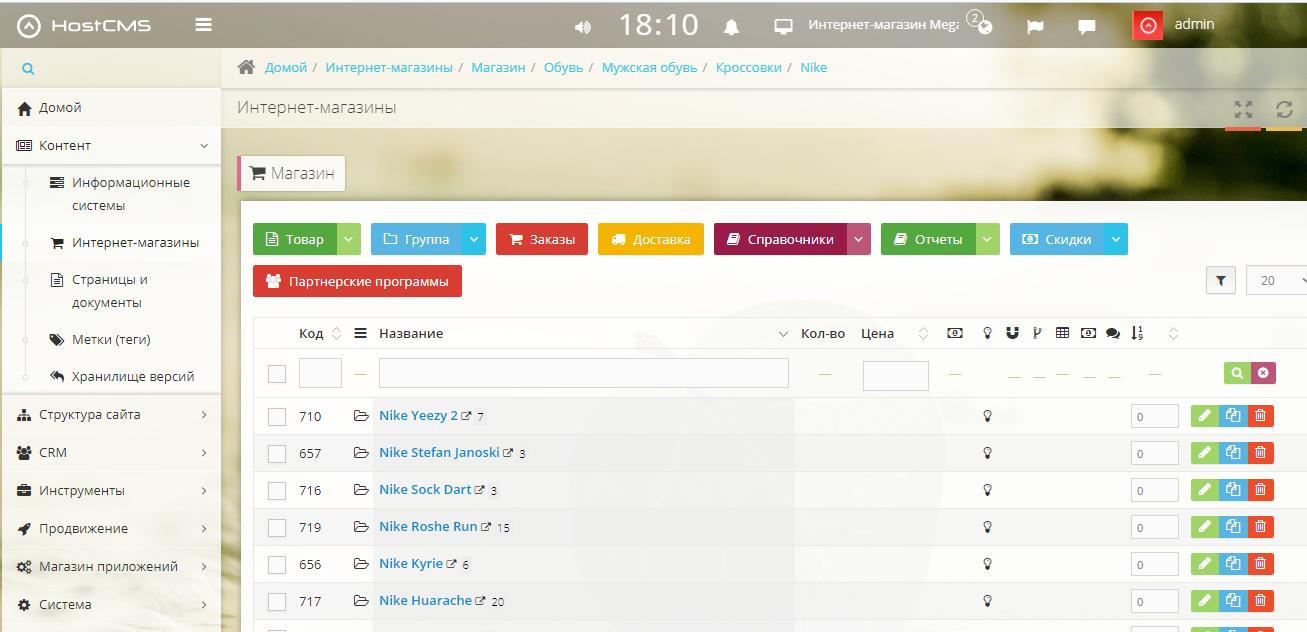Click the home icon in breadcrumbs

click(246, 67)
